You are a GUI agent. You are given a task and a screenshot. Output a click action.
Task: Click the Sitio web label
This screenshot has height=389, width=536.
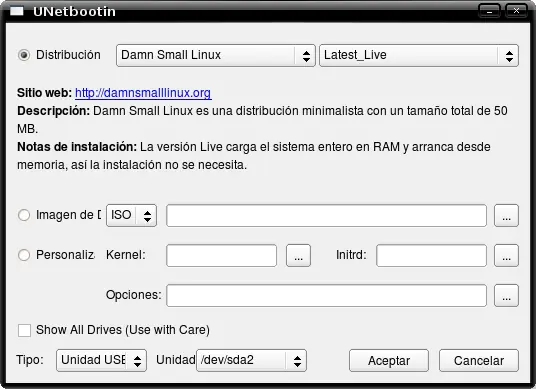click(44, 93)
